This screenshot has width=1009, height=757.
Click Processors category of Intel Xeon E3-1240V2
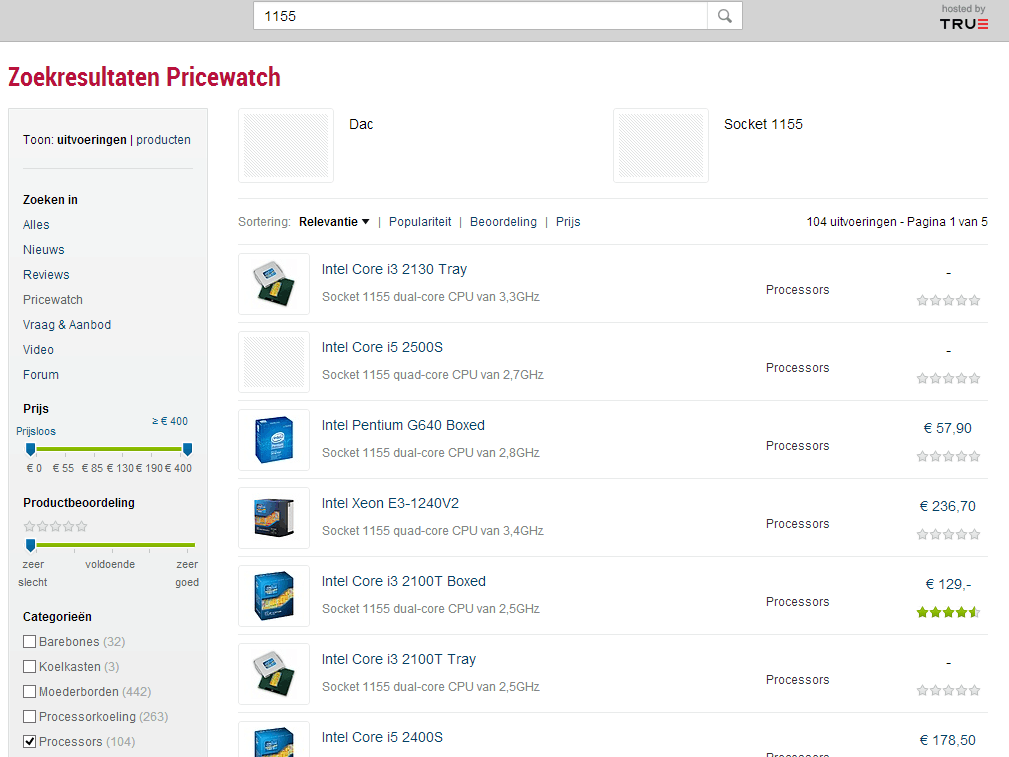pos(797,523)
